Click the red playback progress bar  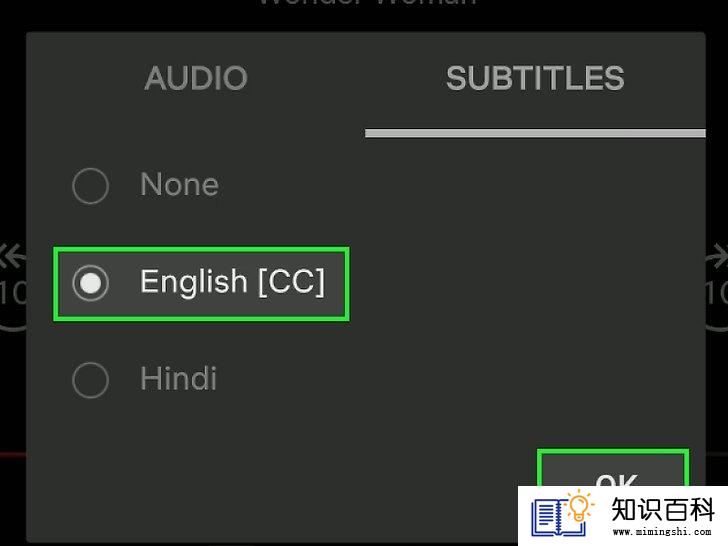coord(13,455)
